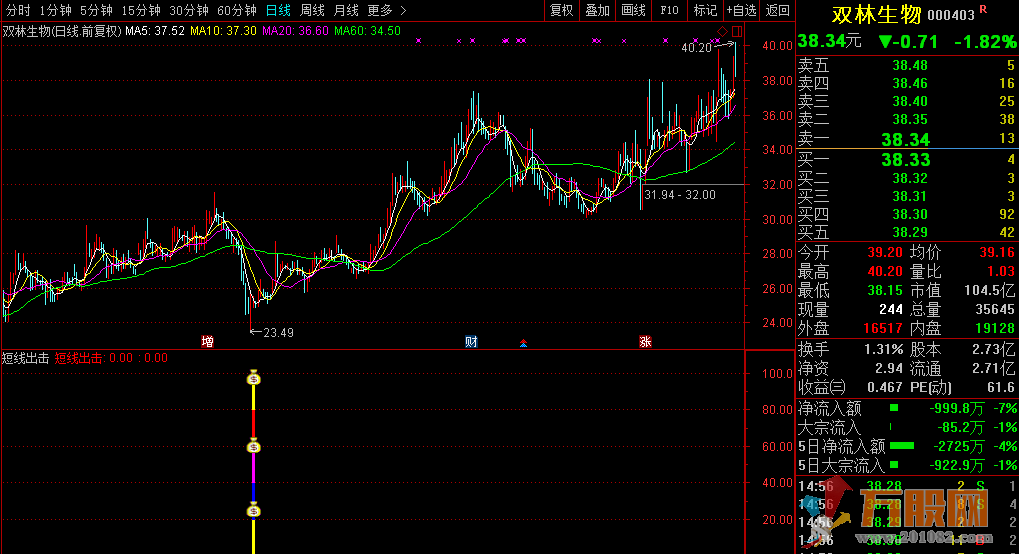This screenshot has width=1019, height=554.
Task: Click the 最低 38.15 value
Action: [884, 290]
